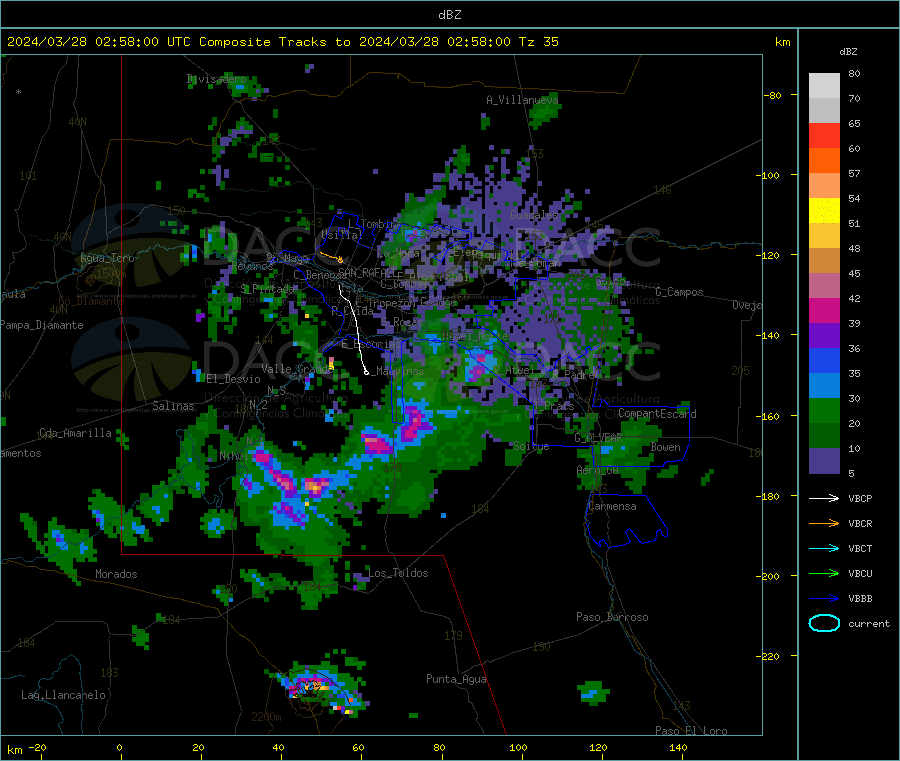Viewport: 900px width, 761px height.
Task: Click the Lag.Llancanelo place label
Action: click(64, 695)
